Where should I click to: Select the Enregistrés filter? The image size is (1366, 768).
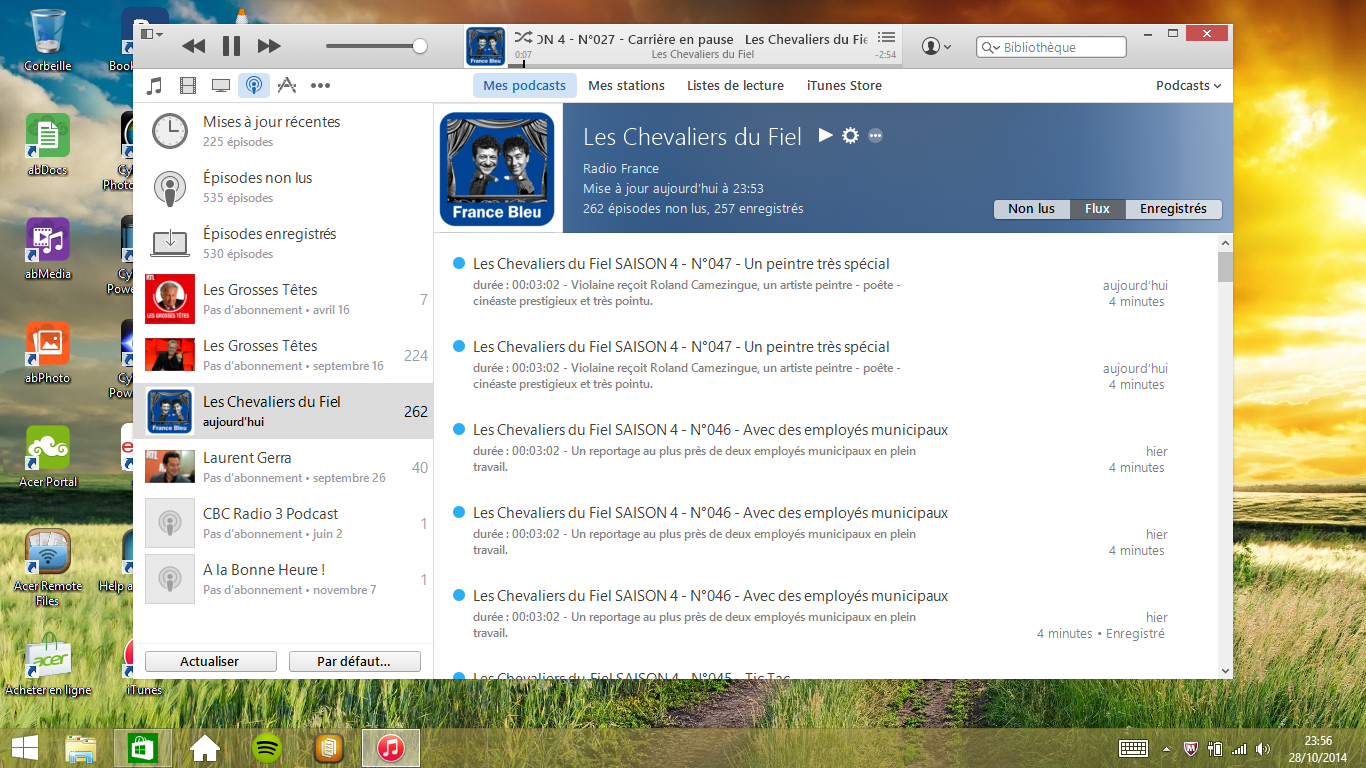[x=1173, y=209]
